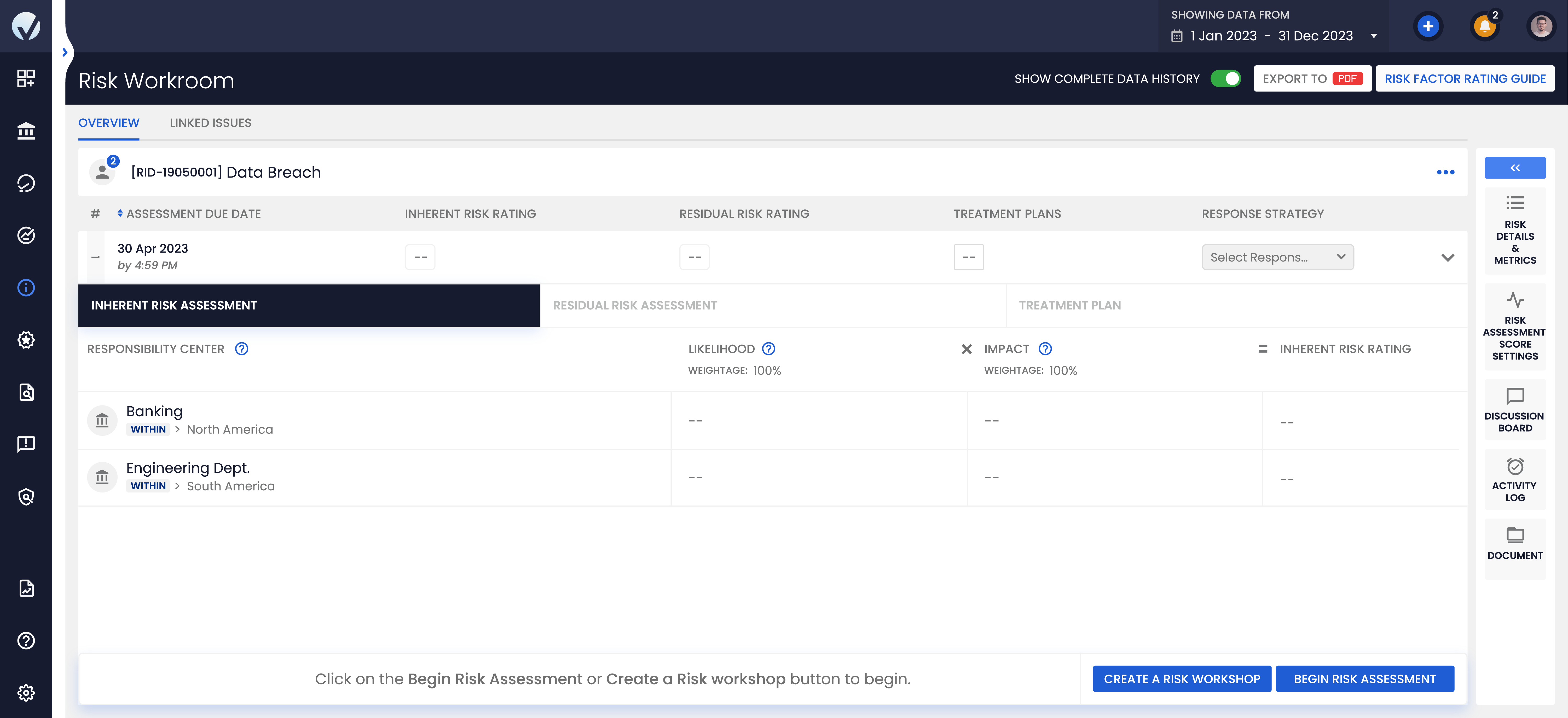Click Export to PDF button
The width and height of the screenshot is (1568, 718).
point(1312,78)
